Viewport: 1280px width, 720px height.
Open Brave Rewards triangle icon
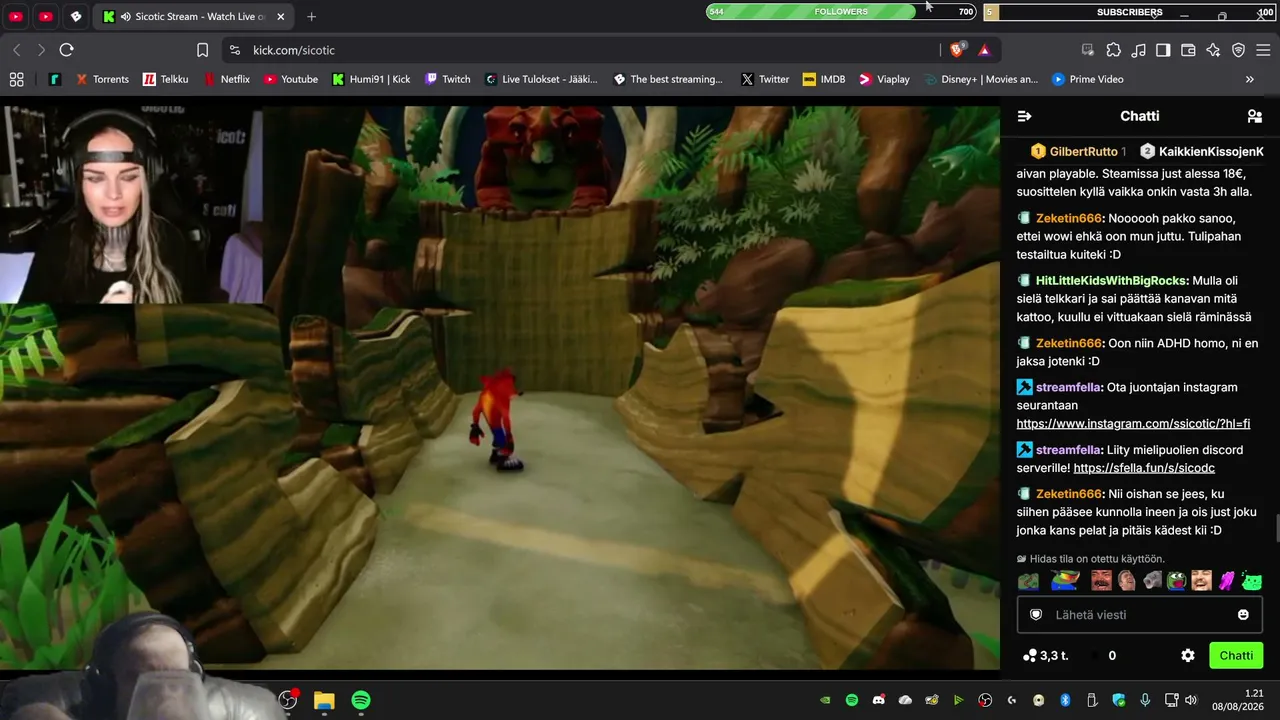984,50
